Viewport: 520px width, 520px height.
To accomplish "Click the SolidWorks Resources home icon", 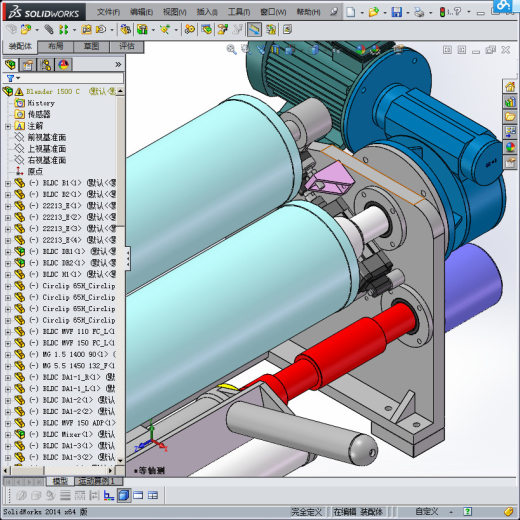I will [510, 87].
